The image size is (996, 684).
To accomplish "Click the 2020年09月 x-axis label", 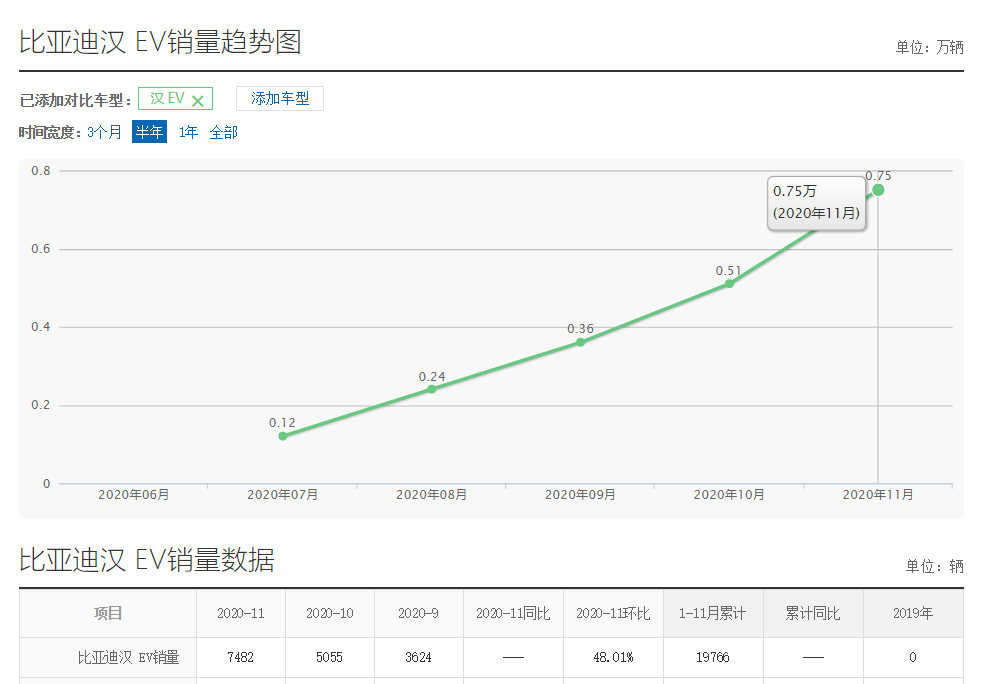I will (581, 495).
